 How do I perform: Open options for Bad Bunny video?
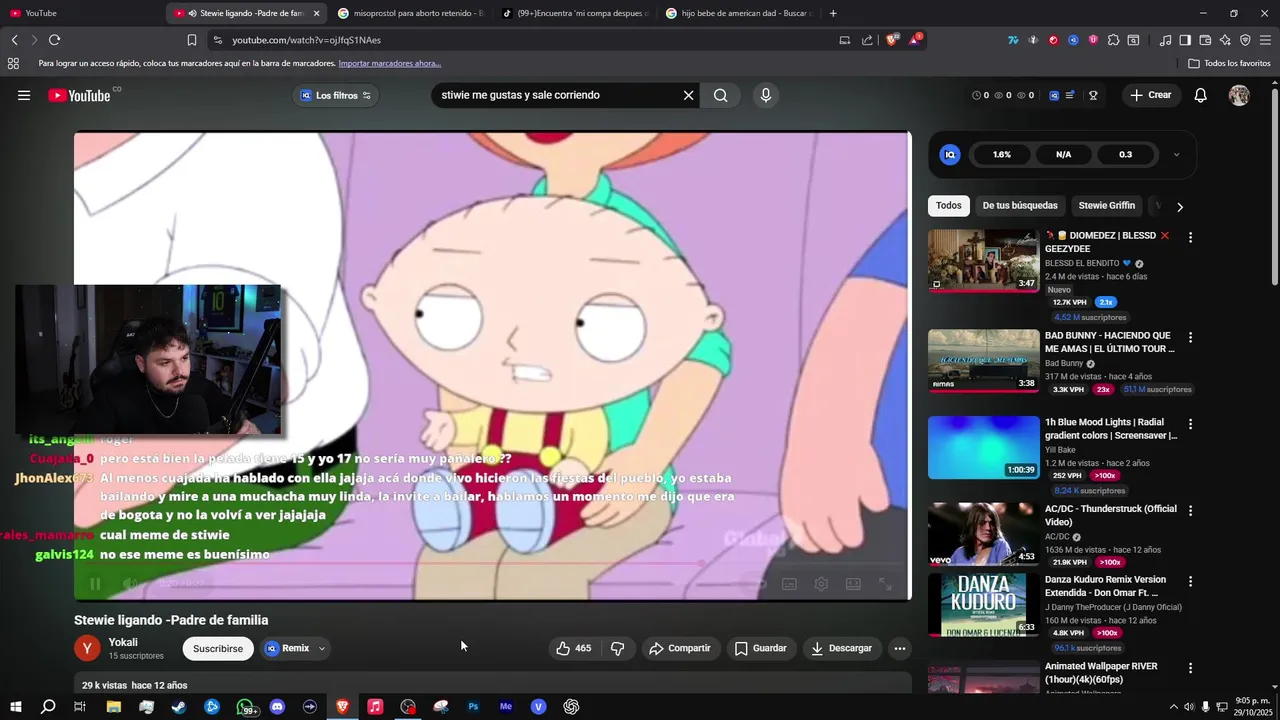point(1190,338)
